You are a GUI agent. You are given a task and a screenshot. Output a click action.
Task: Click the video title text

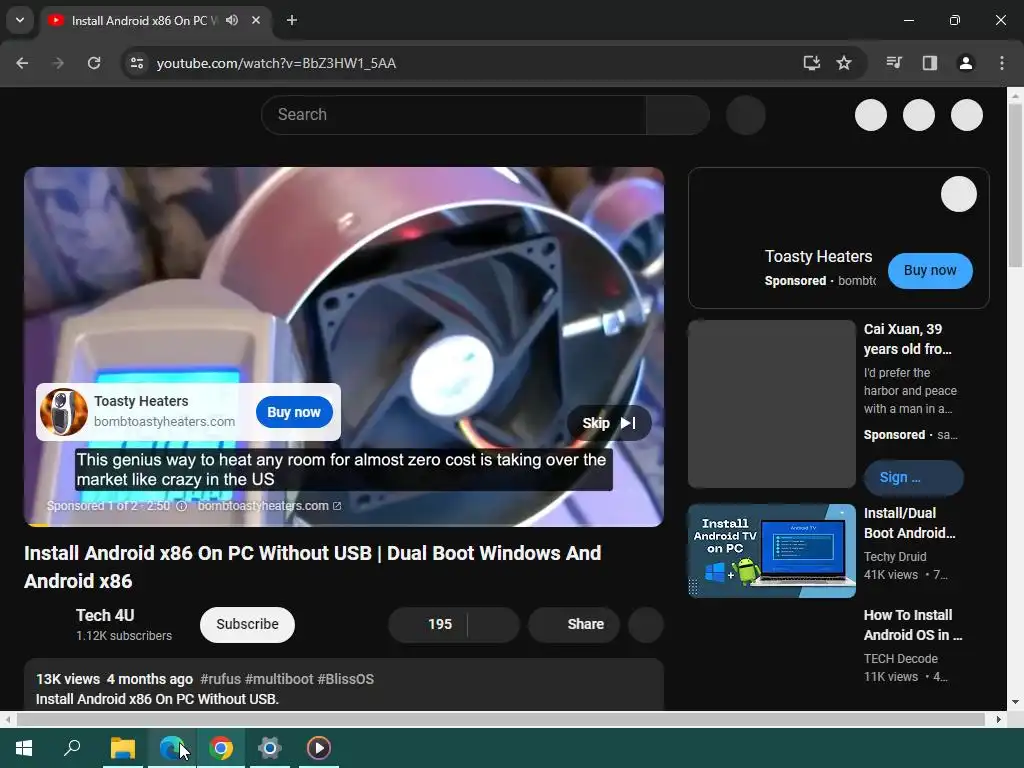(313, 567)
